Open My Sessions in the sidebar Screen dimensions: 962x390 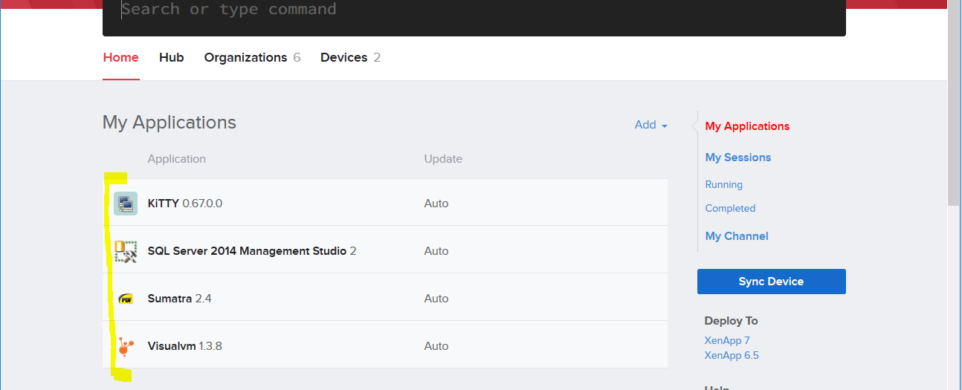tap(738, 158)
